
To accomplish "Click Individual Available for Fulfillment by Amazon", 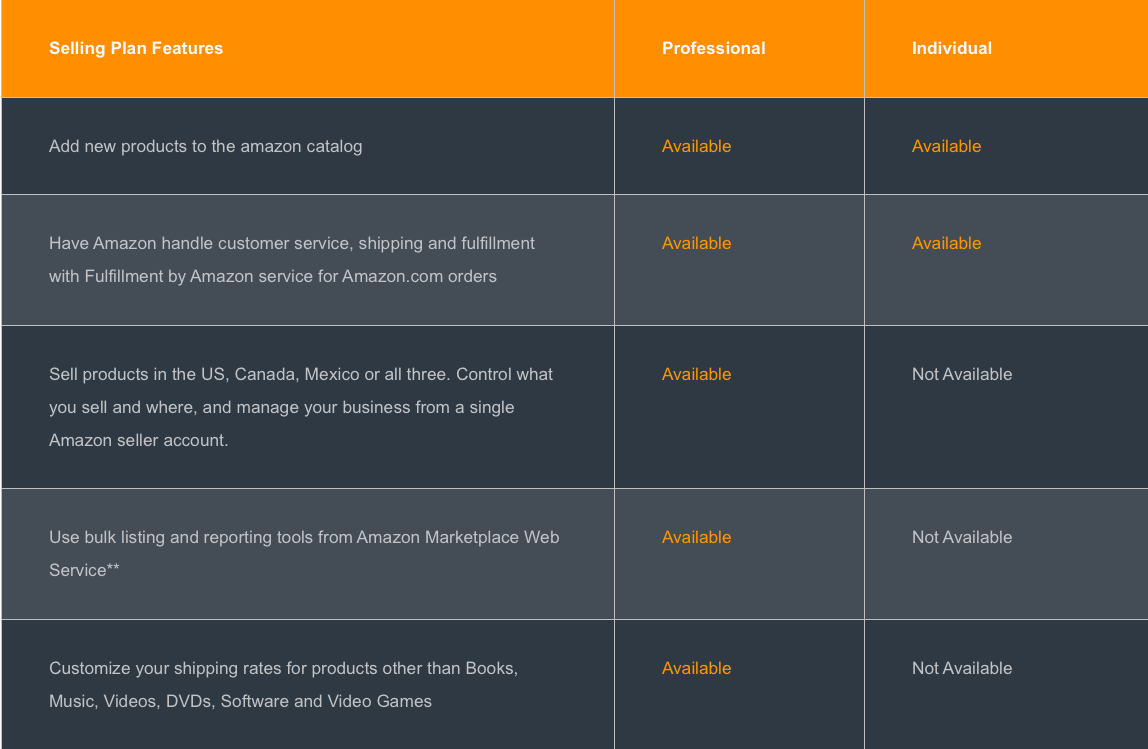I will (x=946, y=243).
